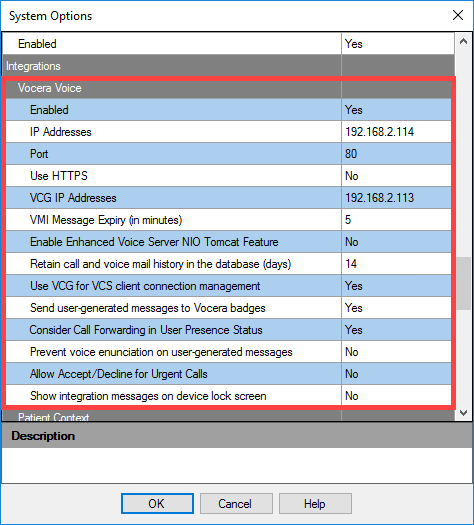The height and width of the screenshot is (525, 474).
Task: Select VMI Message Expiry (in minutes) label
Action: click(106, 220)
